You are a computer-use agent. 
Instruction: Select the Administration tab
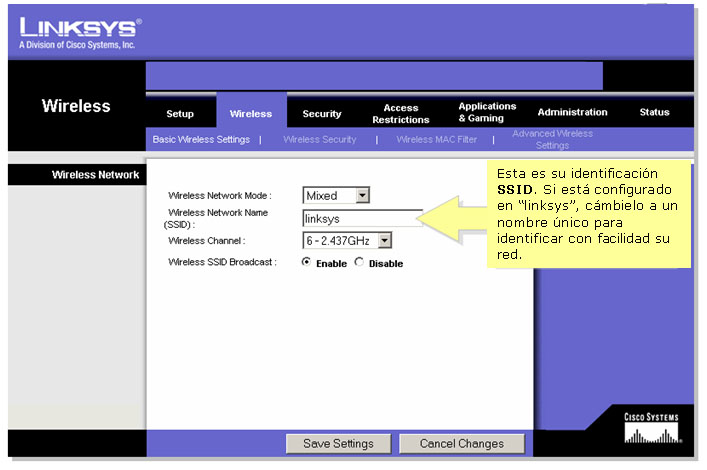click(x=572, y=112)
